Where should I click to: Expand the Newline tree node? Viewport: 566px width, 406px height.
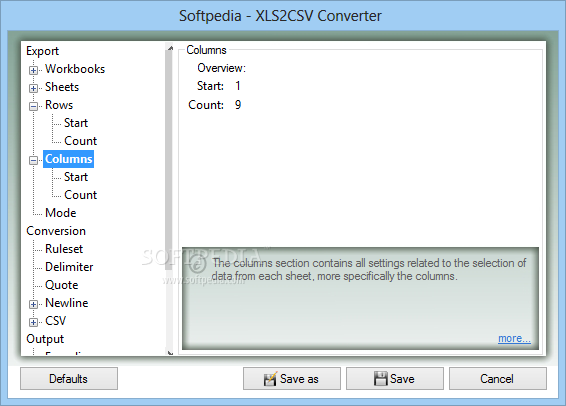(x=33, y=304)
